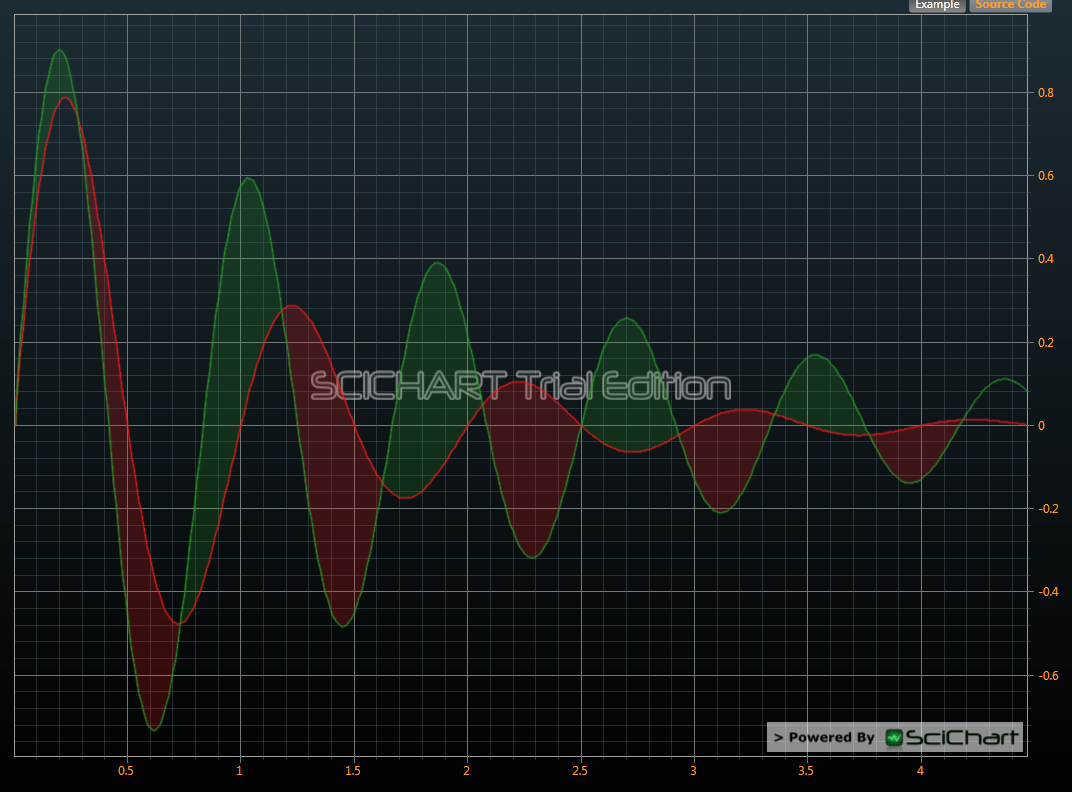
Task: Click the X-axis label 3.5
Action: (807, 771)
